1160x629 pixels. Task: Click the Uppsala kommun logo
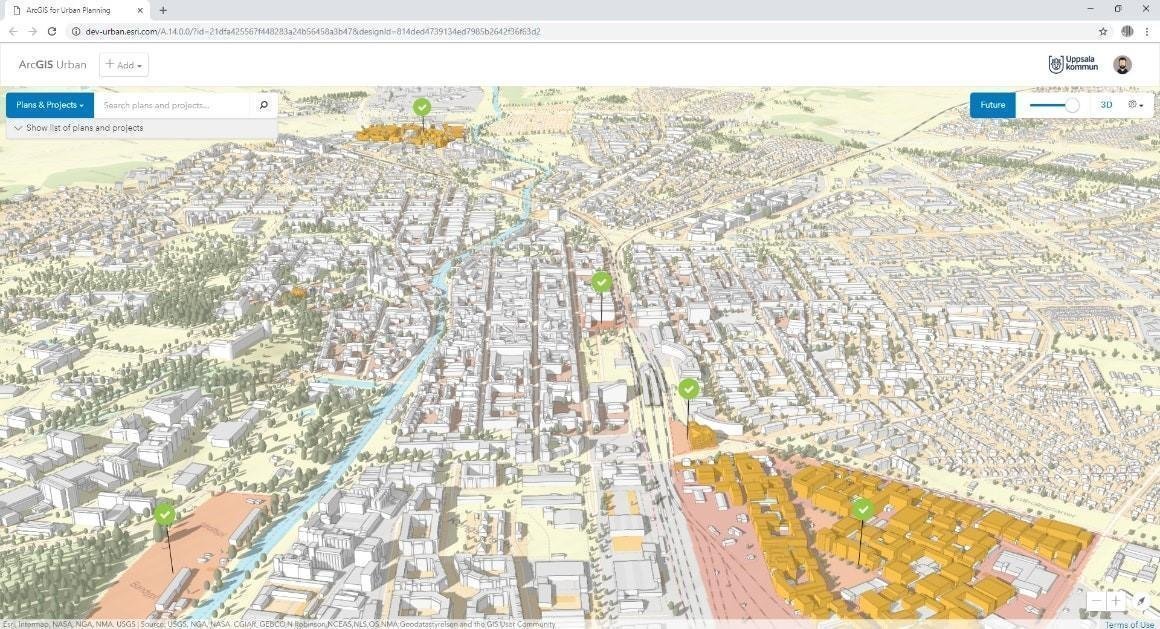(x=1073, y=65)
